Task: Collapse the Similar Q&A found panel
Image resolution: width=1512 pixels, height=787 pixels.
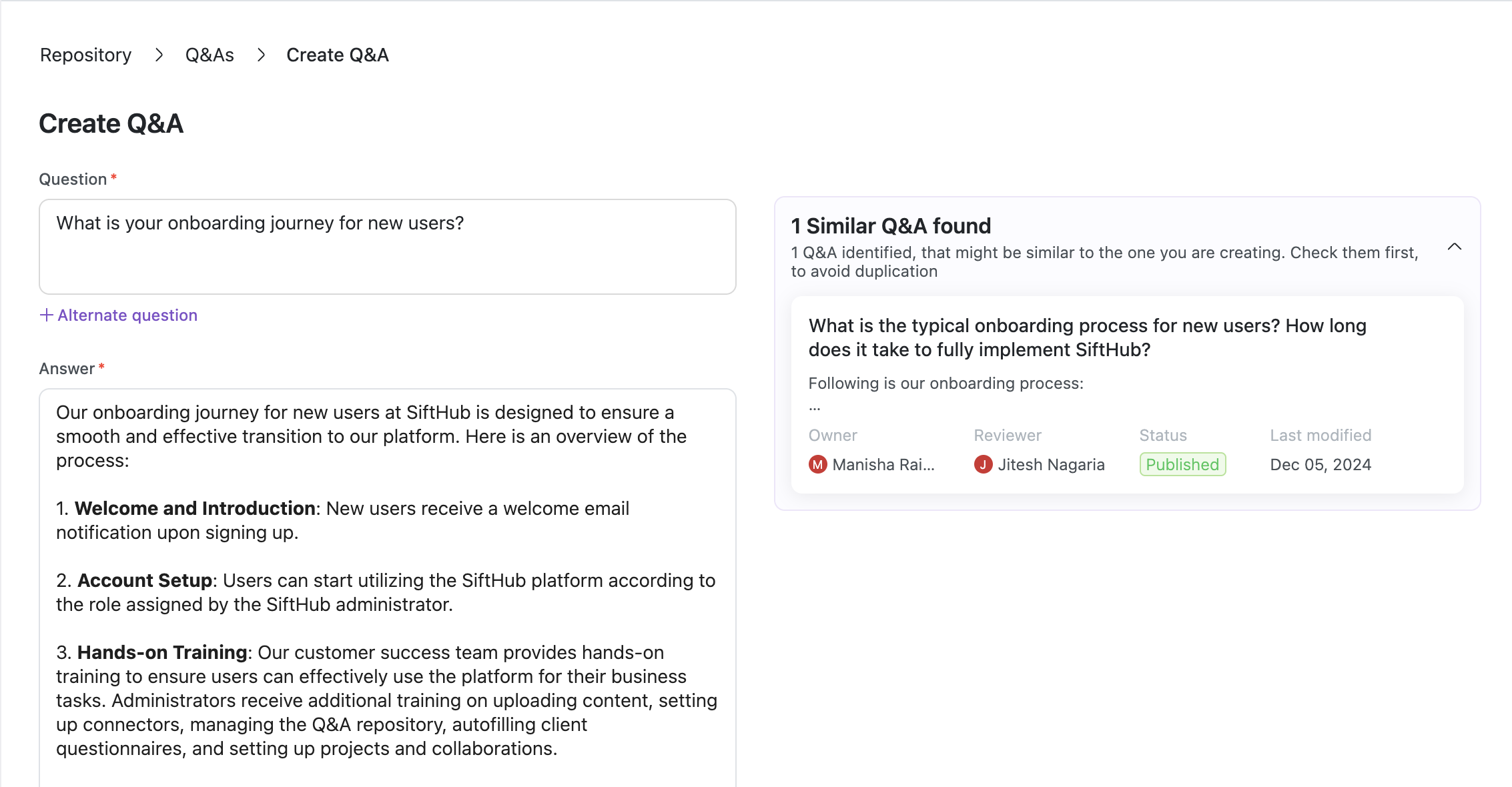Action: click(1454, 247)
